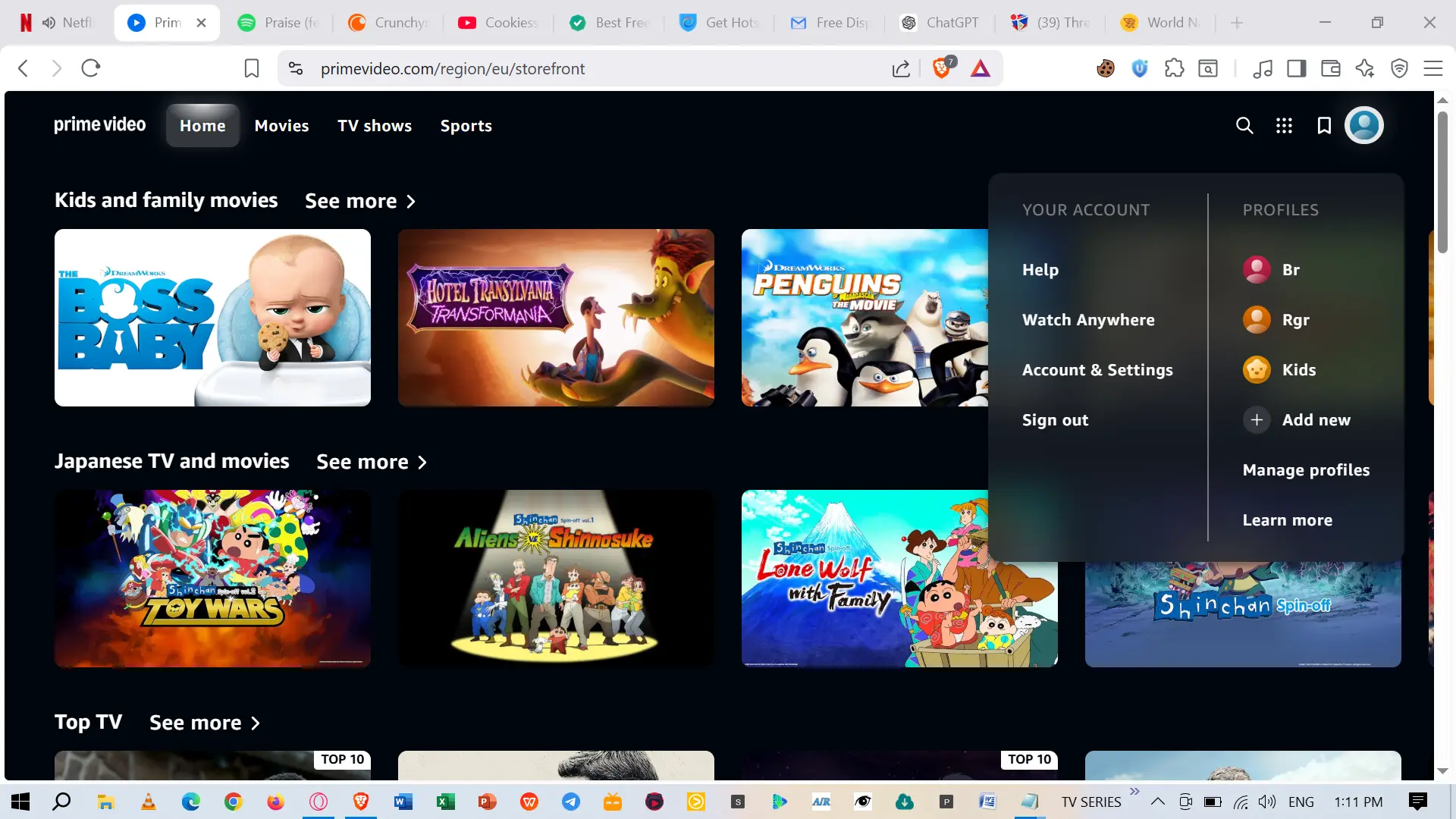The image size is (1456, 819).
Task: Click the prime video logo
Action: tap(99, 125)
